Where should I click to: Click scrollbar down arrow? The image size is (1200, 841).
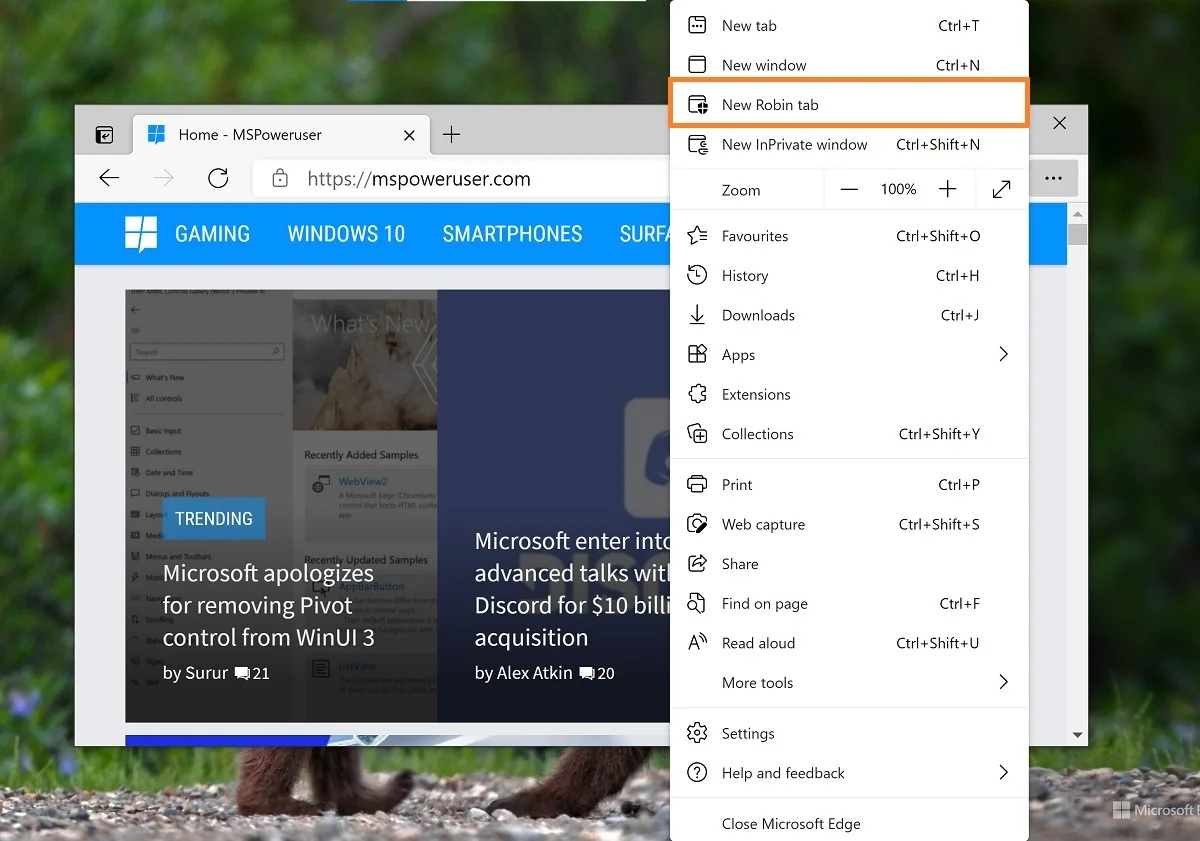coord(1077,735)
